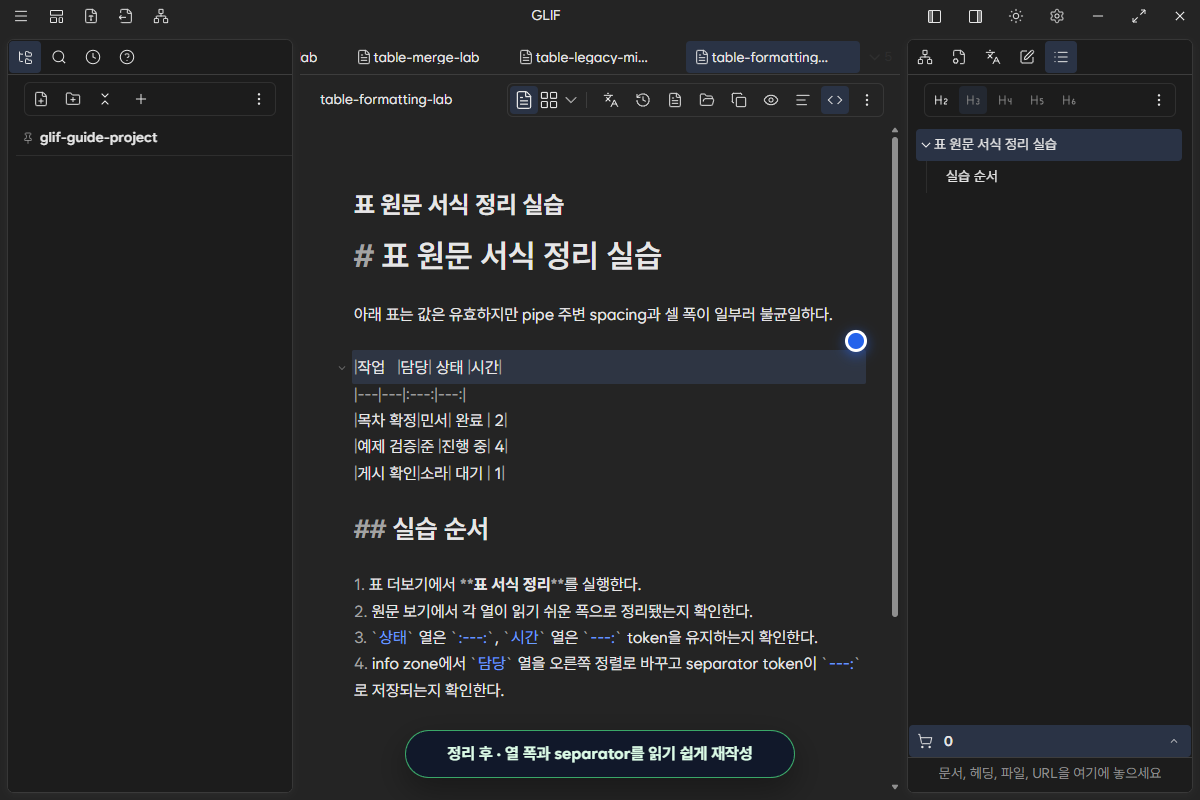This screenshot has height=800, width=1200.
Task: Click the text alignment lines icon
Action: (802, 100)
